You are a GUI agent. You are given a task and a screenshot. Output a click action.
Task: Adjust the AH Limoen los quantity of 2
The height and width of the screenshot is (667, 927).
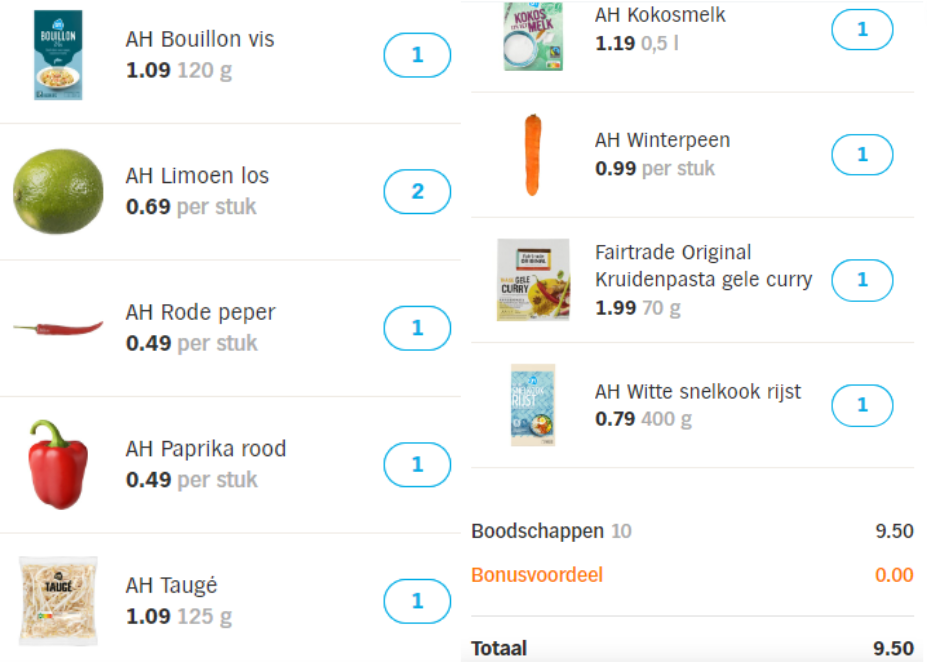point(417,192)
